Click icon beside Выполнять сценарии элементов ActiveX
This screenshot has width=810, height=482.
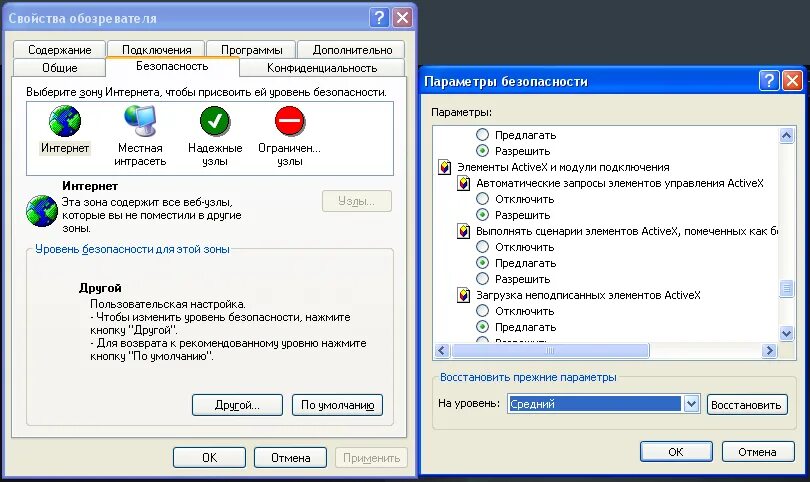click(464, 231)
